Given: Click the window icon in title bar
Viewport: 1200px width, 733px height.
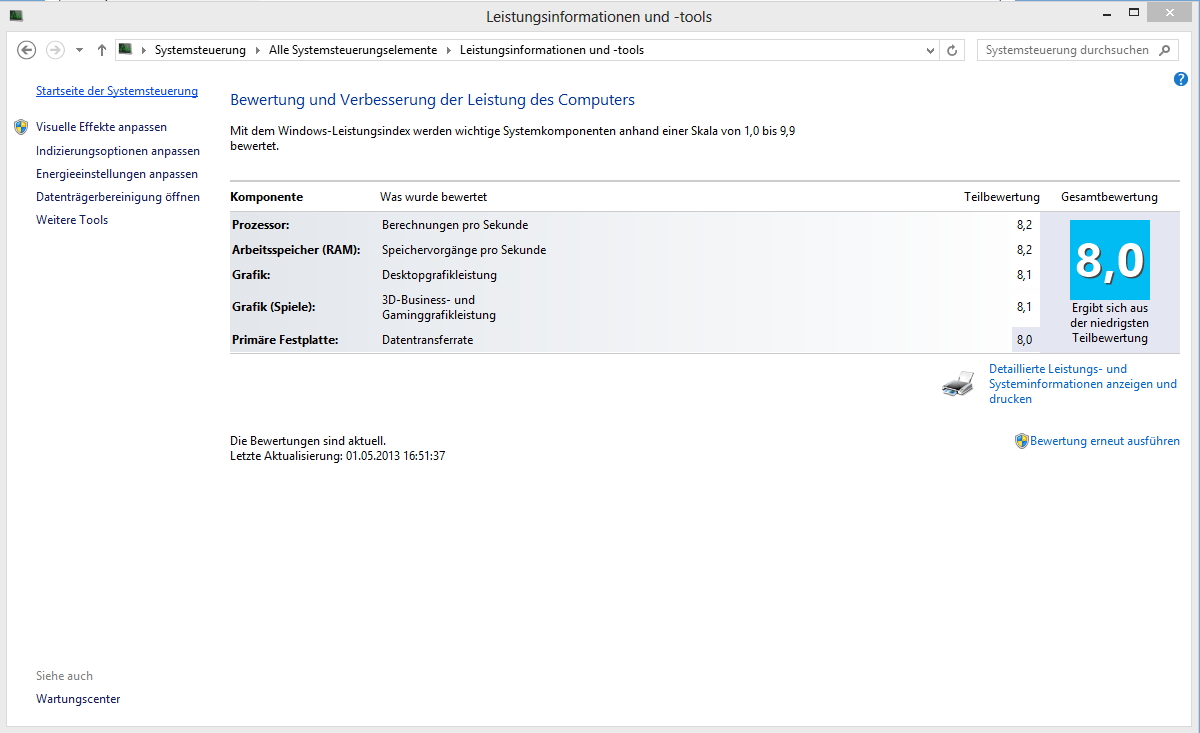Looking at the screenshot, I should pyautogui.click(x=17, y=16).
